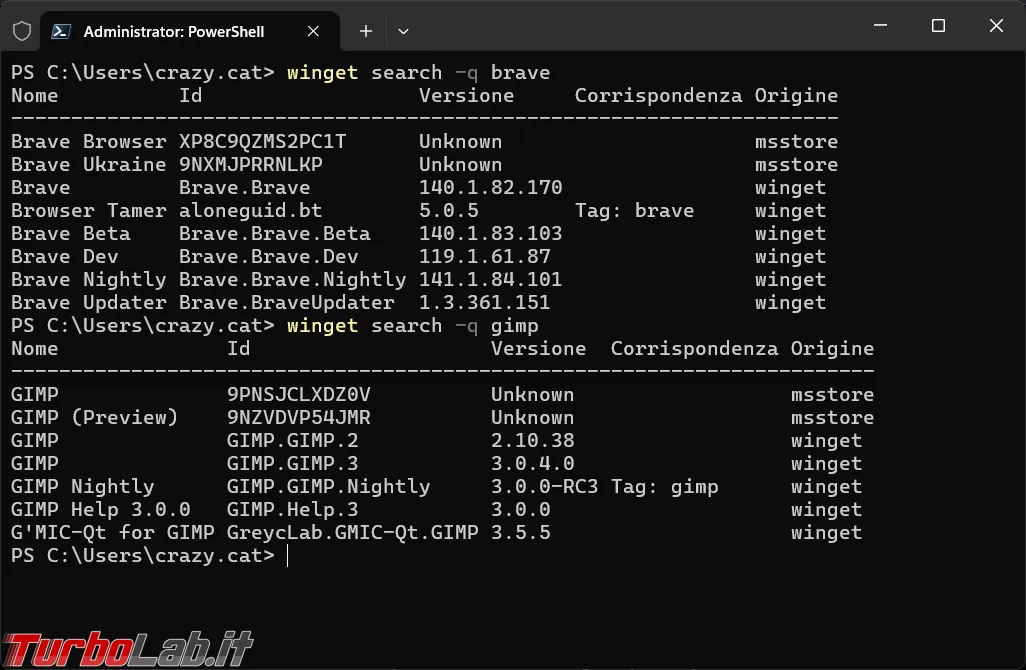Screen dimensions: 1026x670
Task: Click the '9NXMJPRRNLKP' Brave Ukraine ID
Action: pos(251,164)
